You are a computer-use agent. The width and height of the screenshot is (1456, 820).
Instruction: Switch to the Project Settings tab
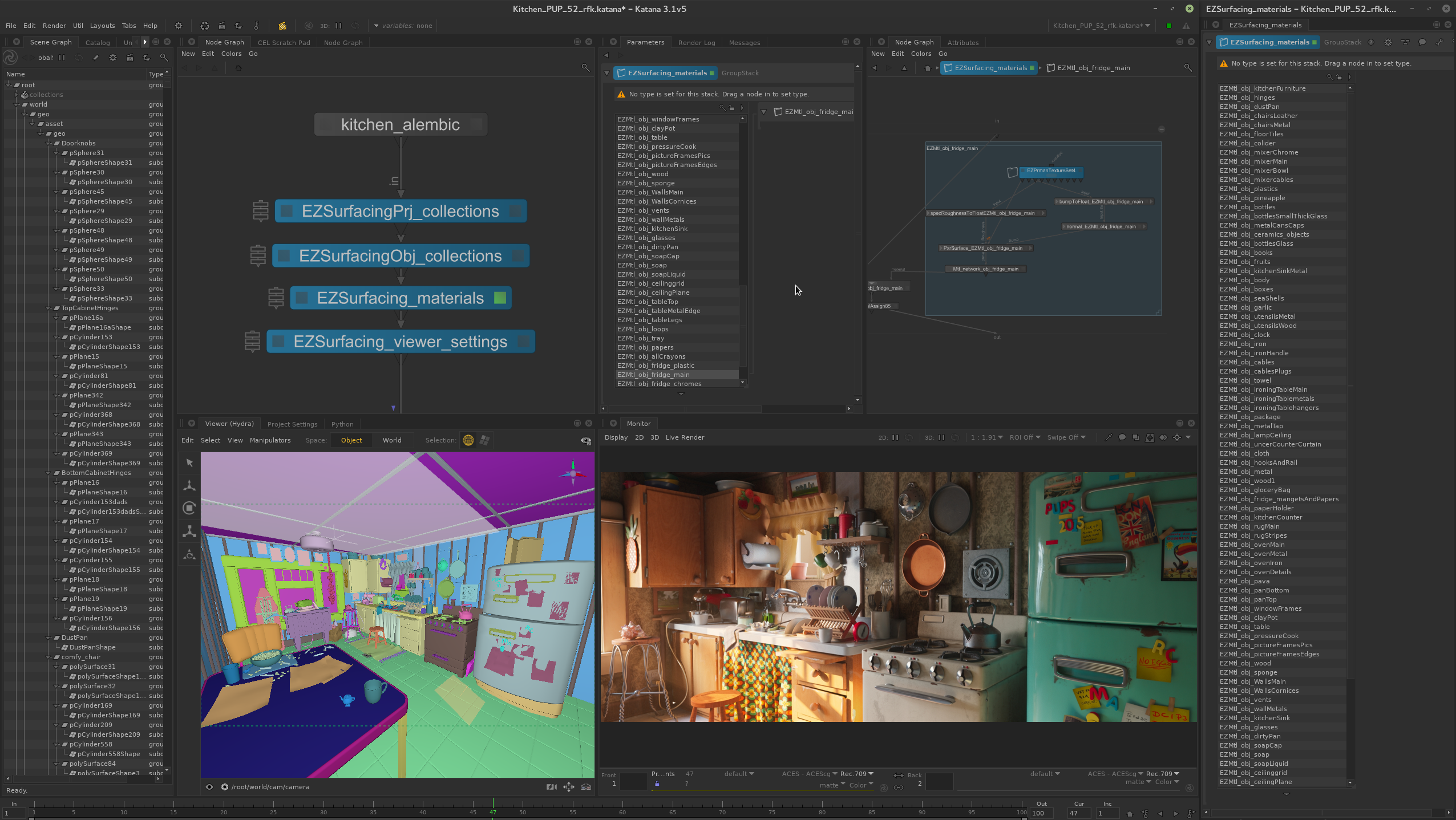click(x=292, y=424)
